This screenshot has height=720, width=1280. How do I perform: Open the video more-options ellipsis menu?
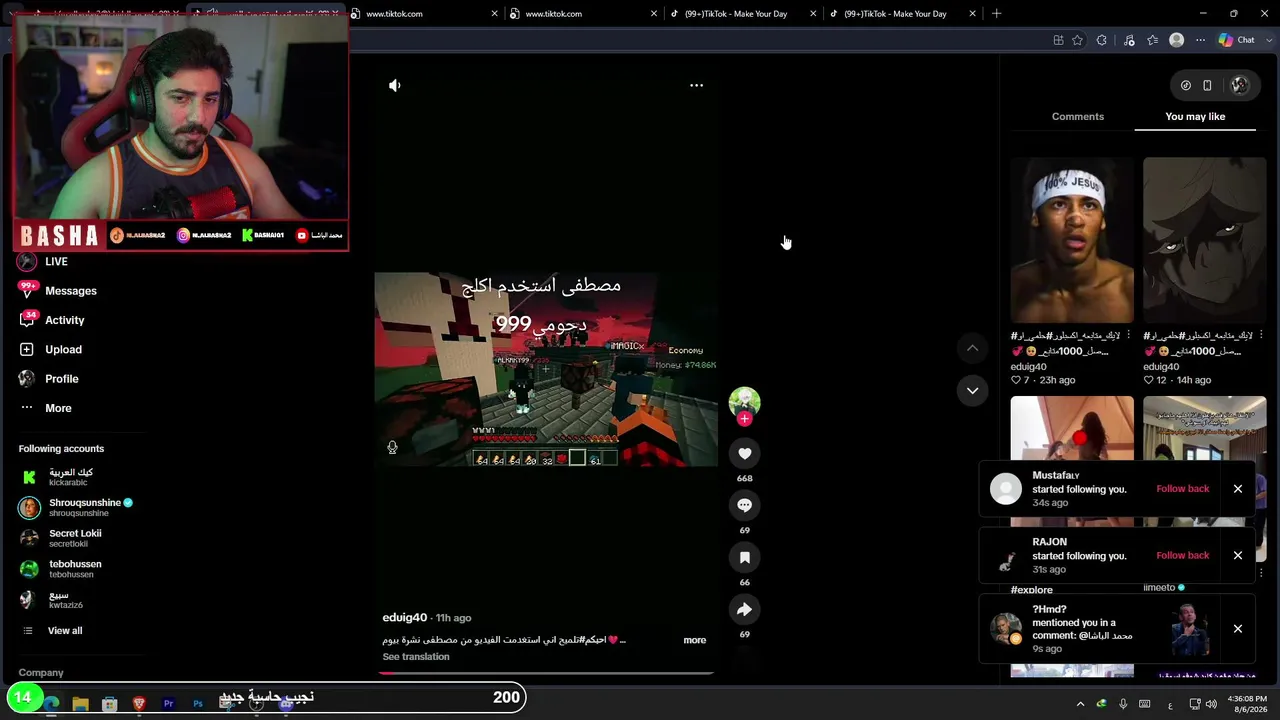coord(696,85)
